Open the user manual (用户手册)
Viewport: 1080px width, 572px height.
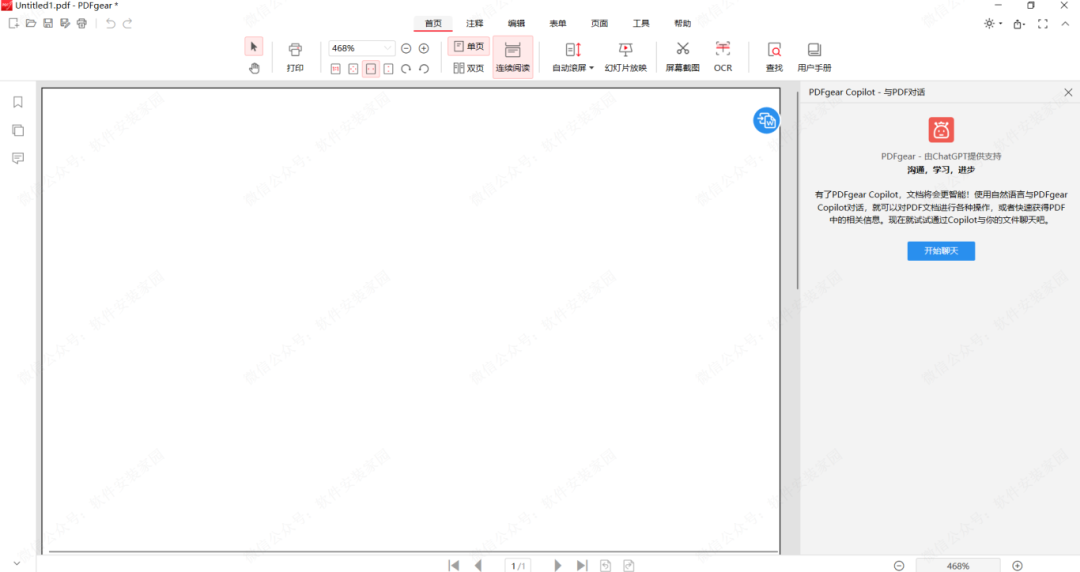coord(814,56)
